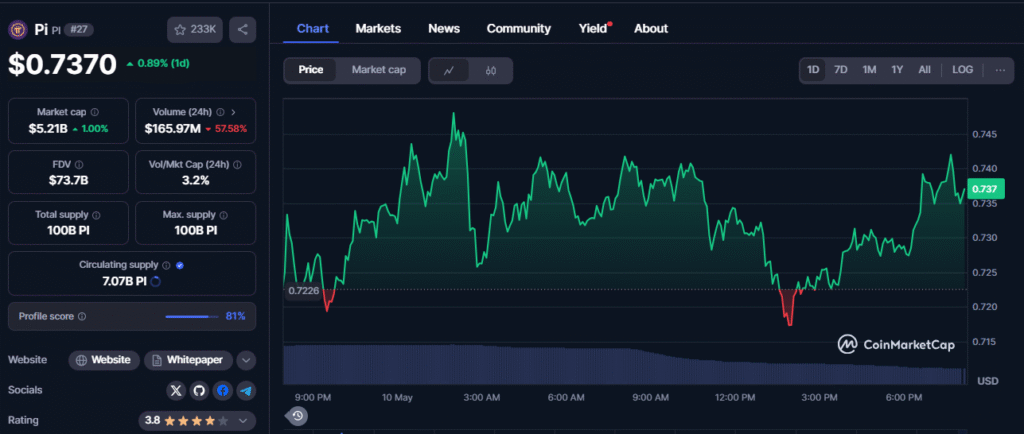Set chart range to All
This screenshot has height=434, width=1024.
pos(925,70)
